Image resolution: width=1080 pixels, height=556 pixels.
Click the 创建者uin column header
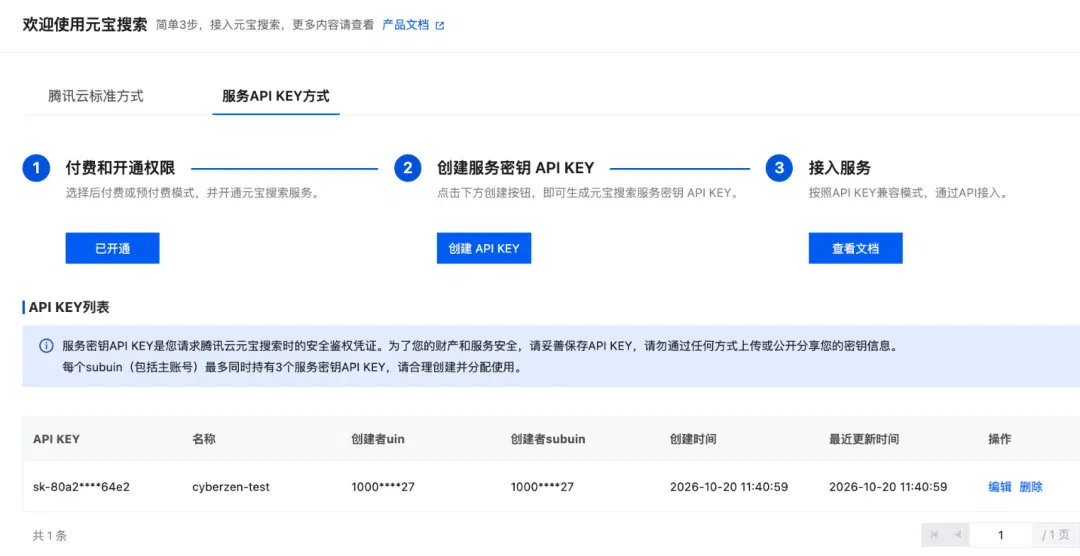pos(377,439)
